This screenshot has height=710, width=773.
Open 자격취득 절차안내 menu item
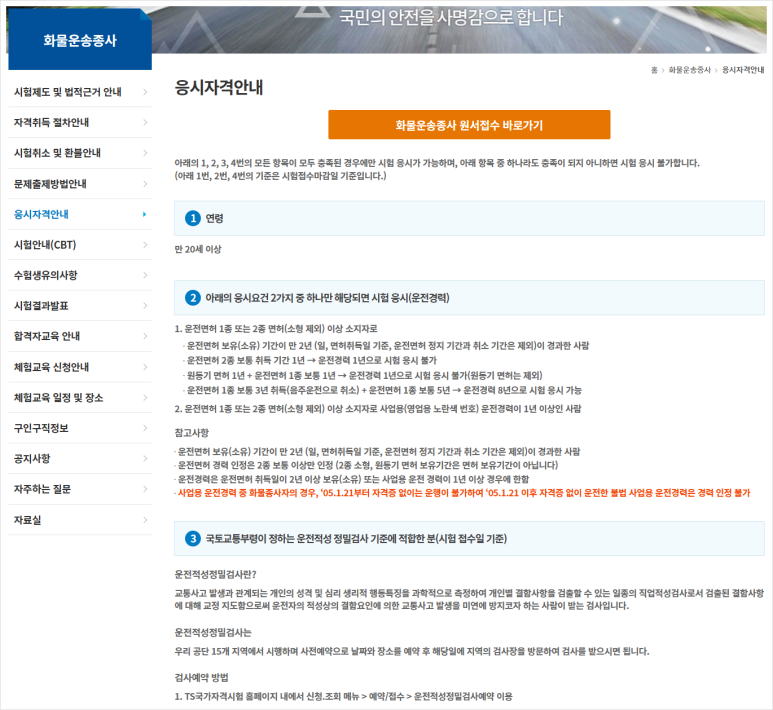80,123
